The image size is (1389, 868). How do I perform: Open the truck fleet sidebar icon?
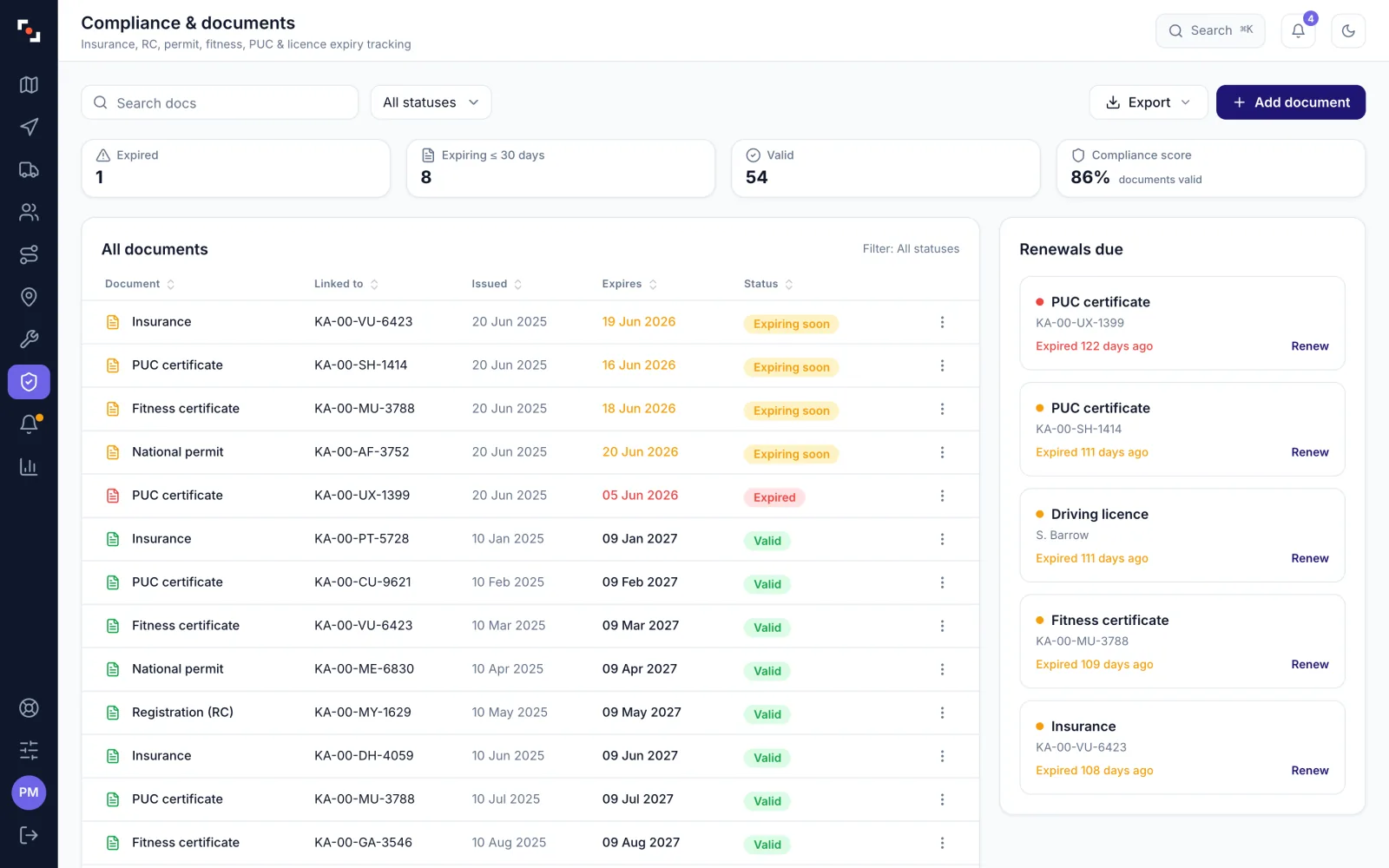tap(29, 170)
